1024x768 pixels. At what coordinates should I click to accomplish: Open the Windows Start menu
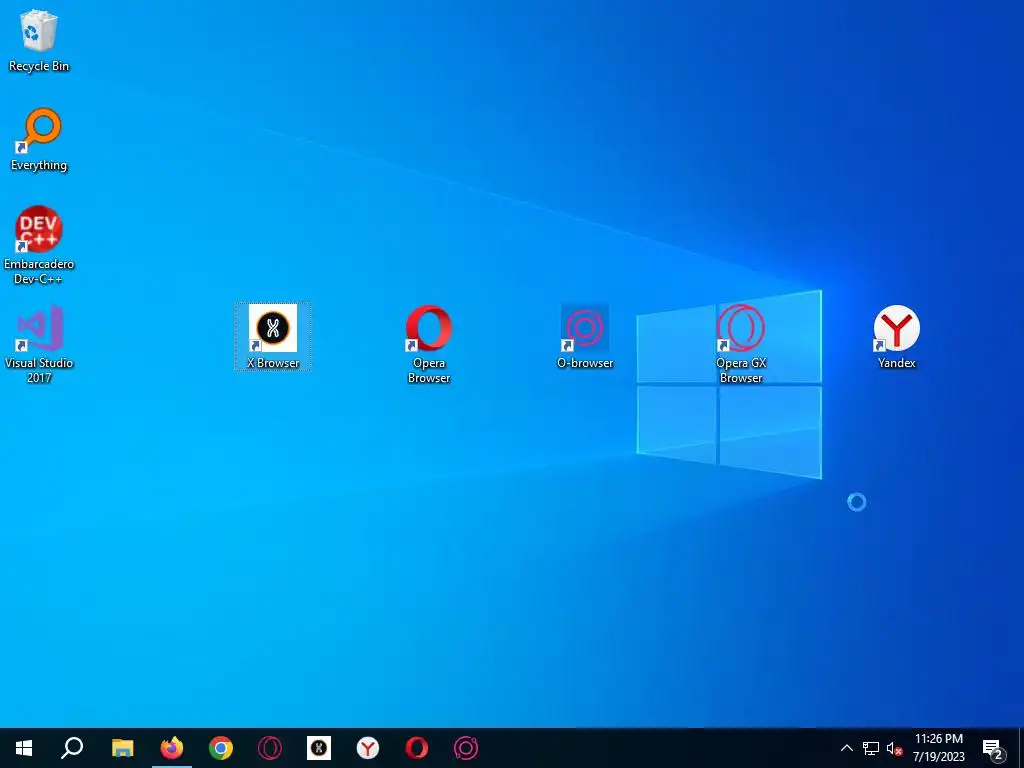(24, 748)
